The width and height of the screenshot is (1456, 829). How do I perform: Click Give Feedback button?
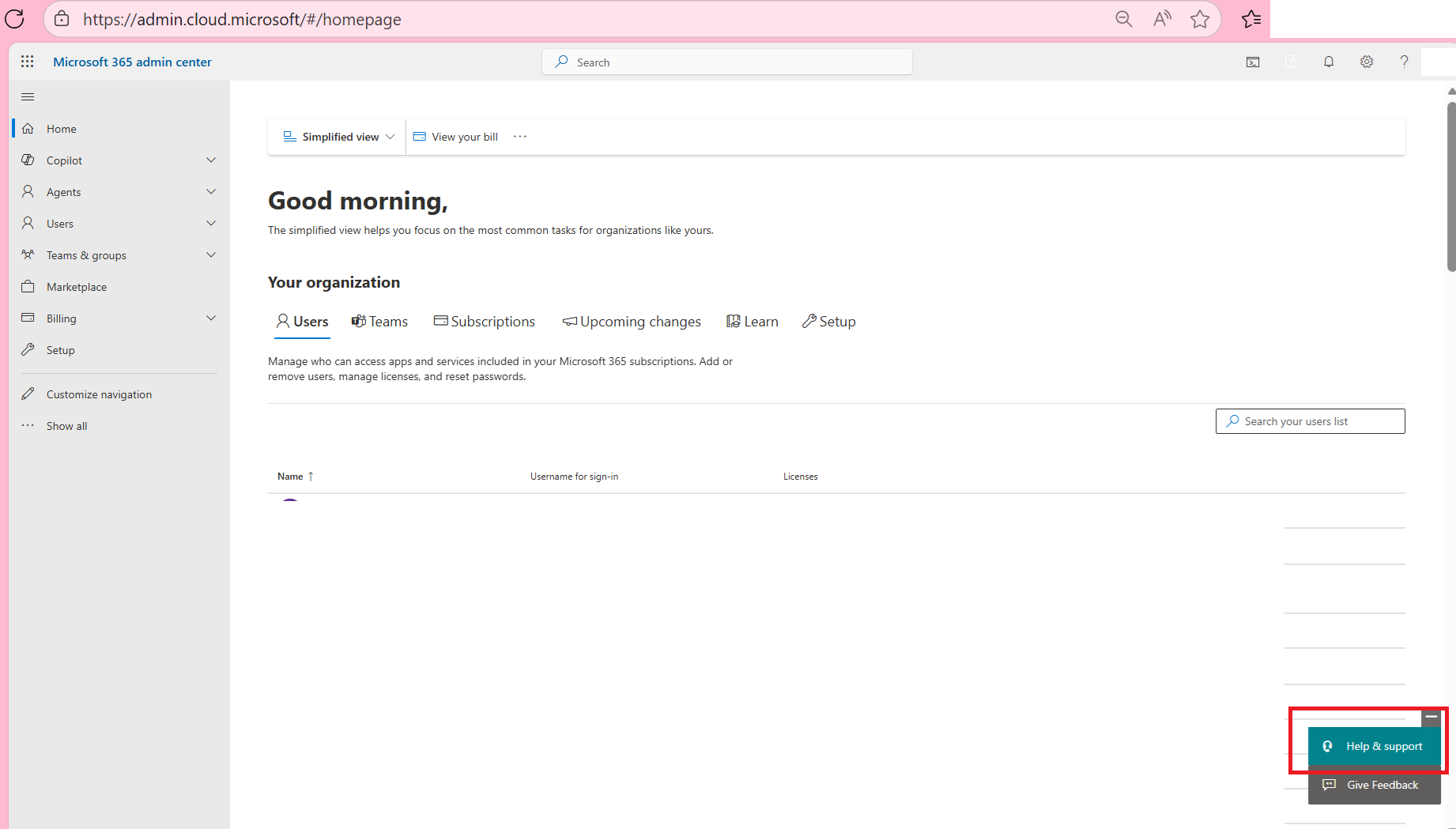coord(1374,785)
